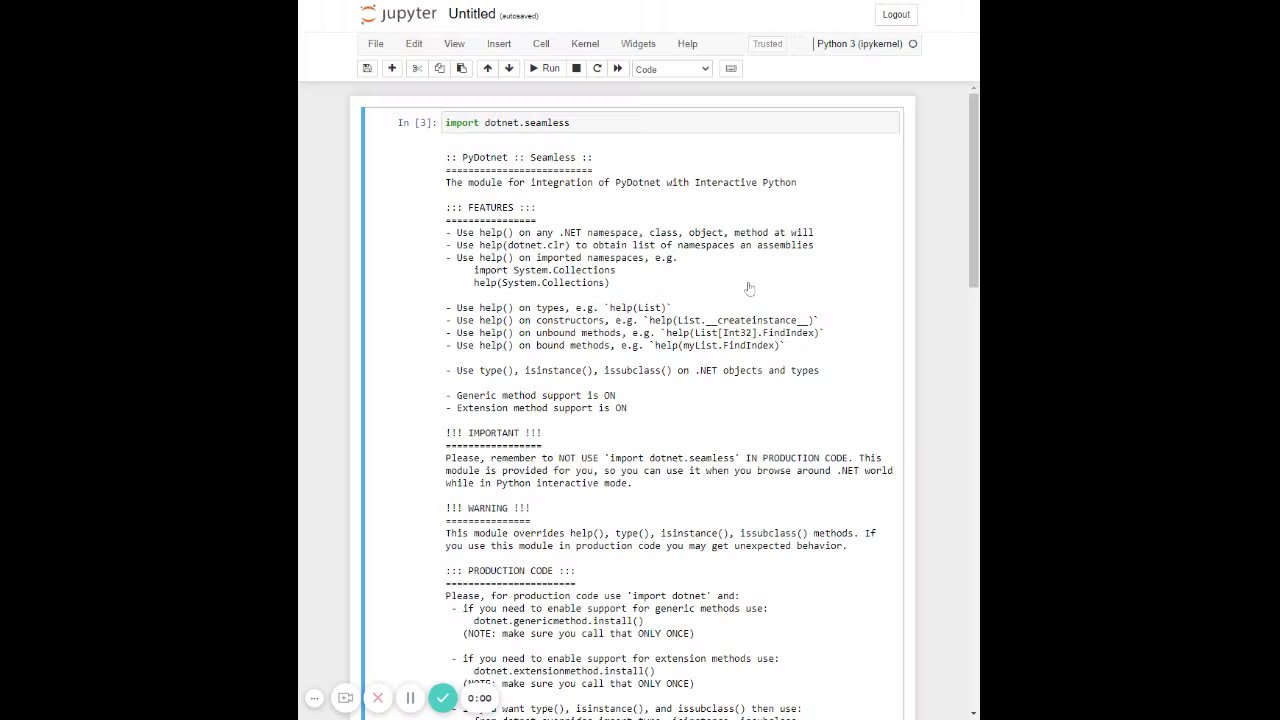Pause the screen recording
Screen dimensions: 1280x720
pos(410,698)
